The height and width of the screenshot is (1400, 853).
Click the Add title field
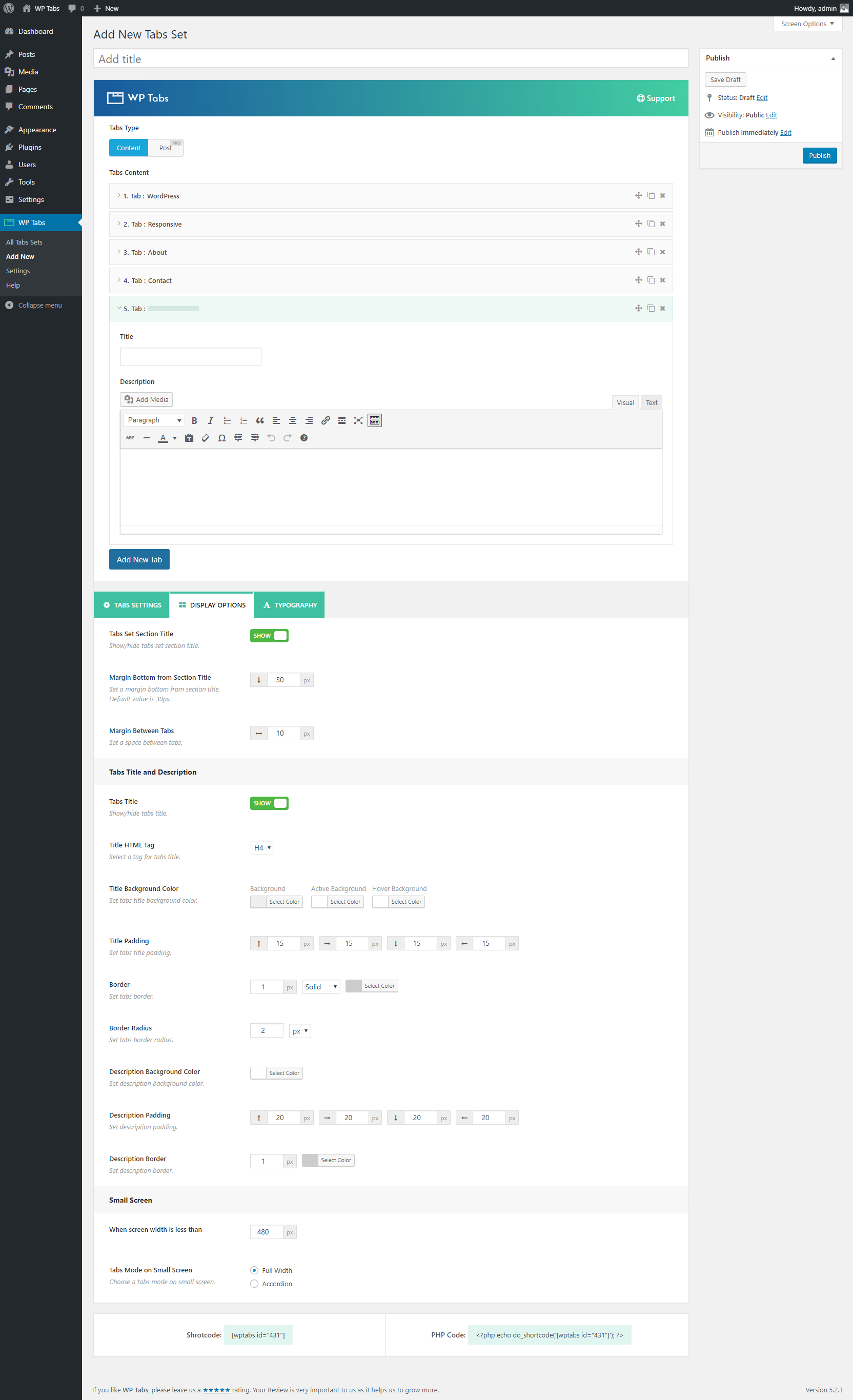tap(391, 58)
